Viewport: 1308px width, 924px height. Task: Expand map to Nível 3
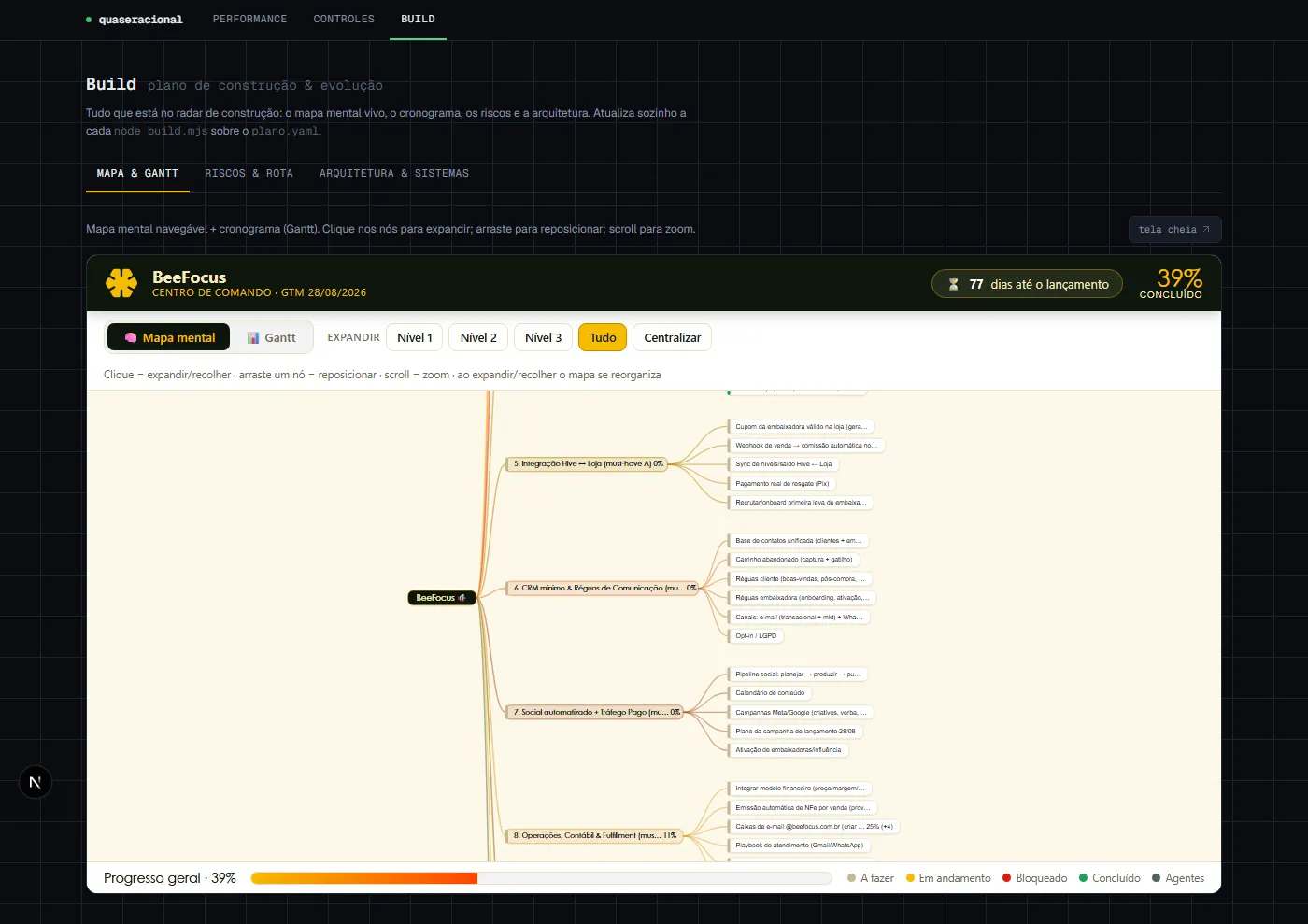(x=543, y=337)
